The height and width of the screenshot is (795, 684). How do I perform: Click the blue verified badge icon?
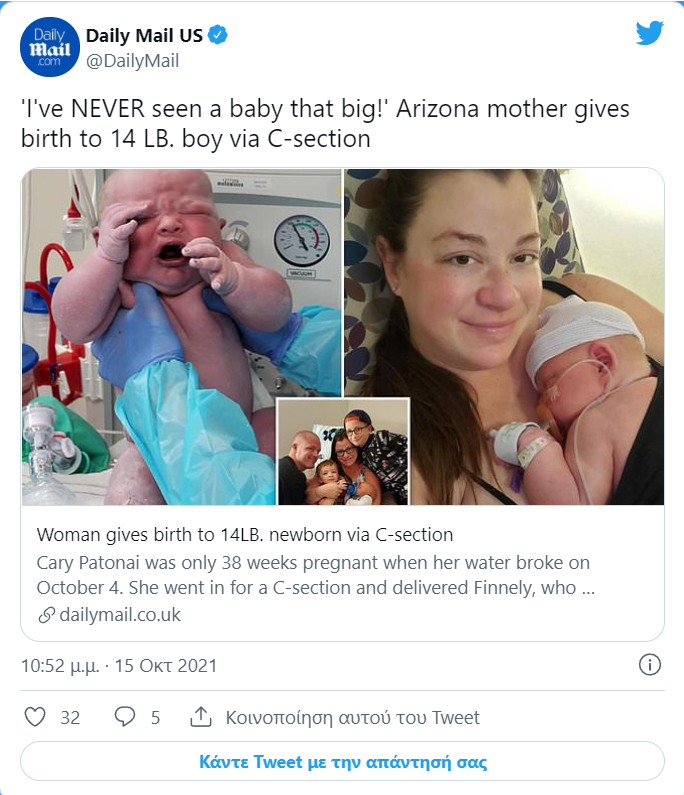coord(219,36)
